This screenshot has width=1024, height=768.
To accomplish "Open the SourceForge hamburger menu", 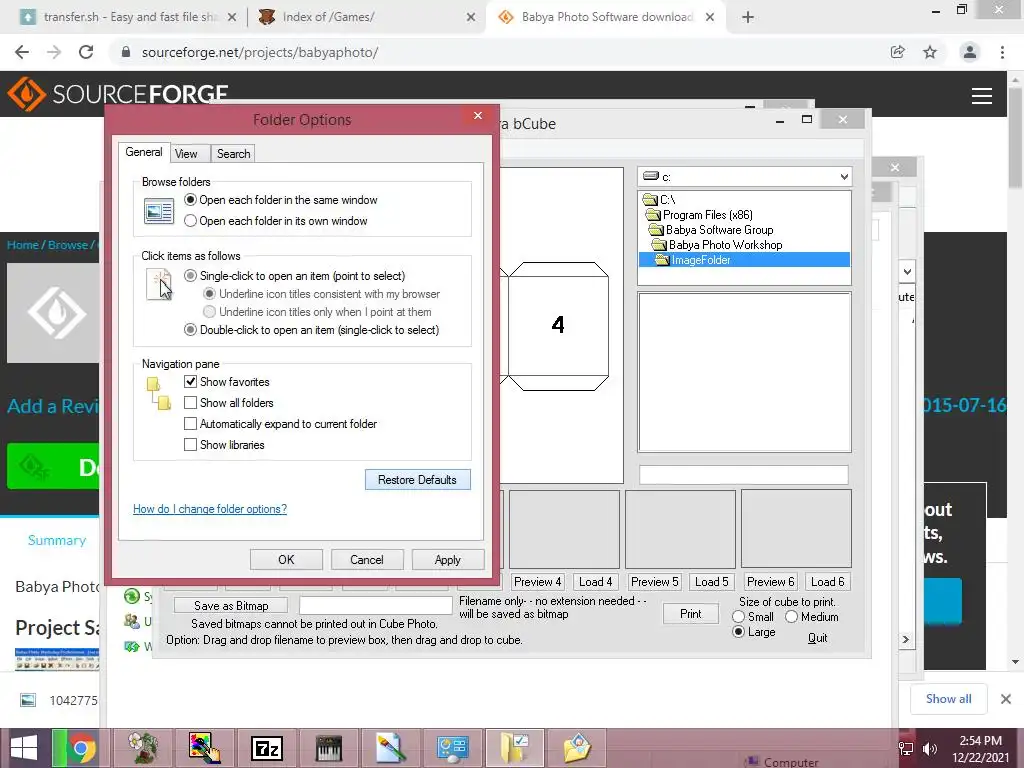I will pos(982,96).
